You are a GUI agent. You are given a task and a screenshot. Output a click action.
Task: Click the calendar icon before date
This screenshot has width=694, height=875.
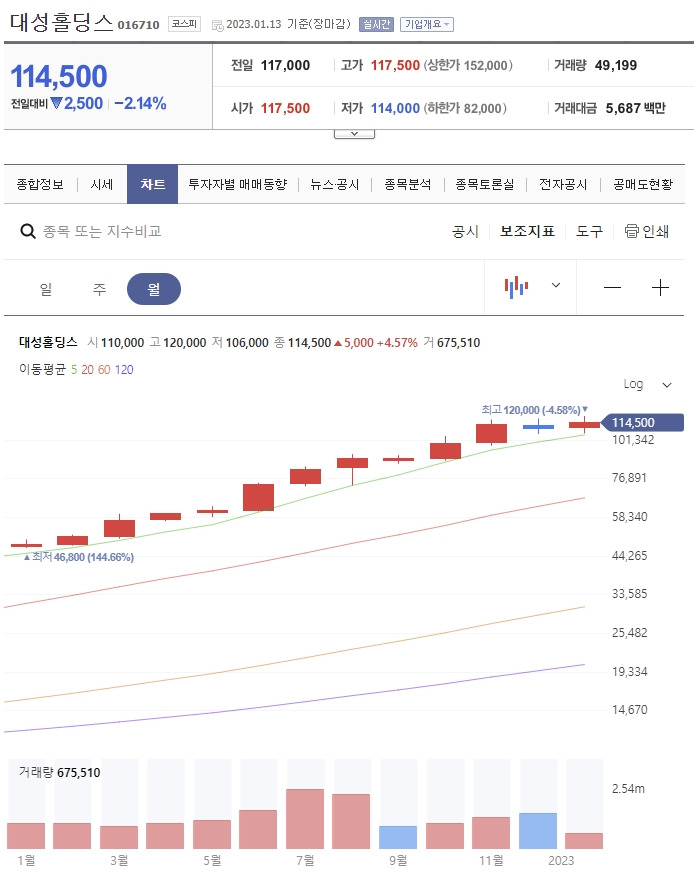point(218,25)
